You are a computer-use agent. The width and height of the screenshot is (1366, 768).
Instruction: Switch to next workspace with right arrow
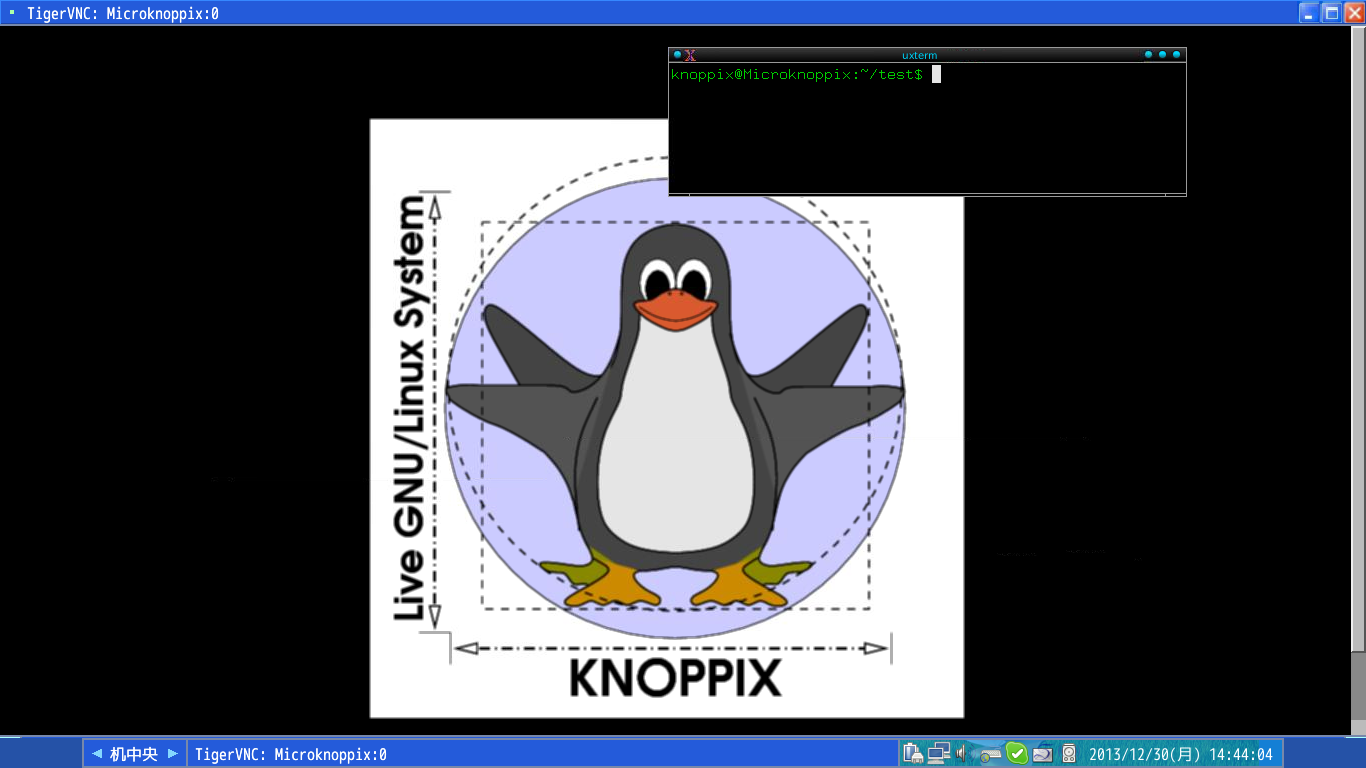point(173,754)
